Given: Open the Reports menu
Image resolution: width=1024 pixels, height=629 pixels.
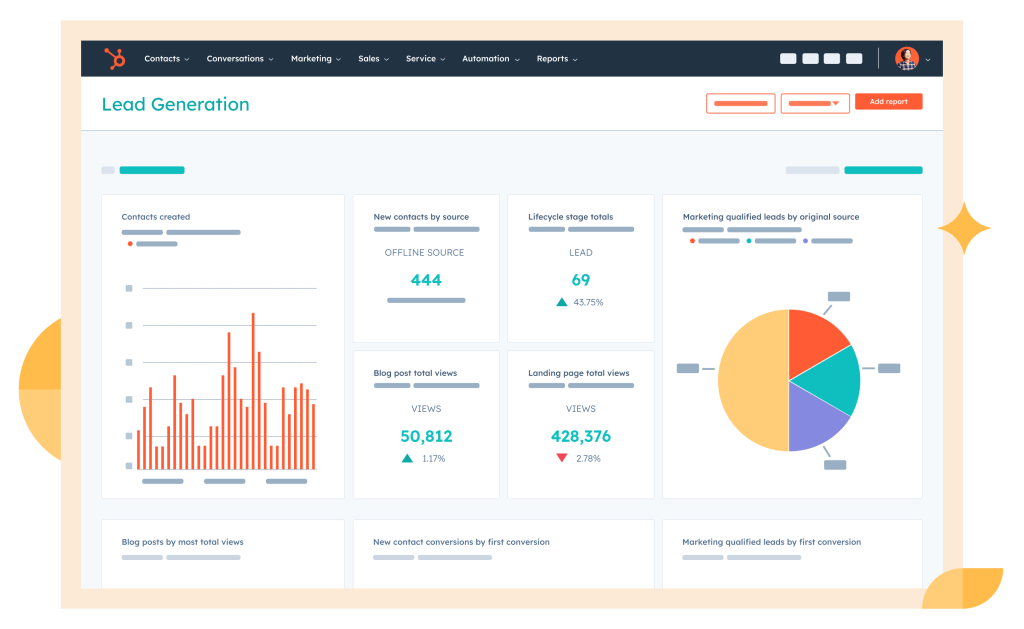Looking at the screenshot, I should coord(556,59).
